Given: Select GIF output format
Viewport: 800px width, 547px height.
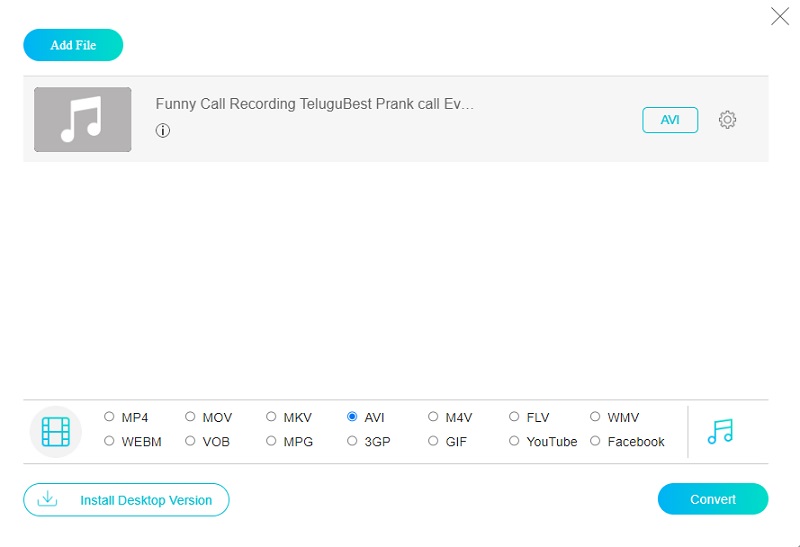Looking at the screenshot, I should (x=433, y=441).
